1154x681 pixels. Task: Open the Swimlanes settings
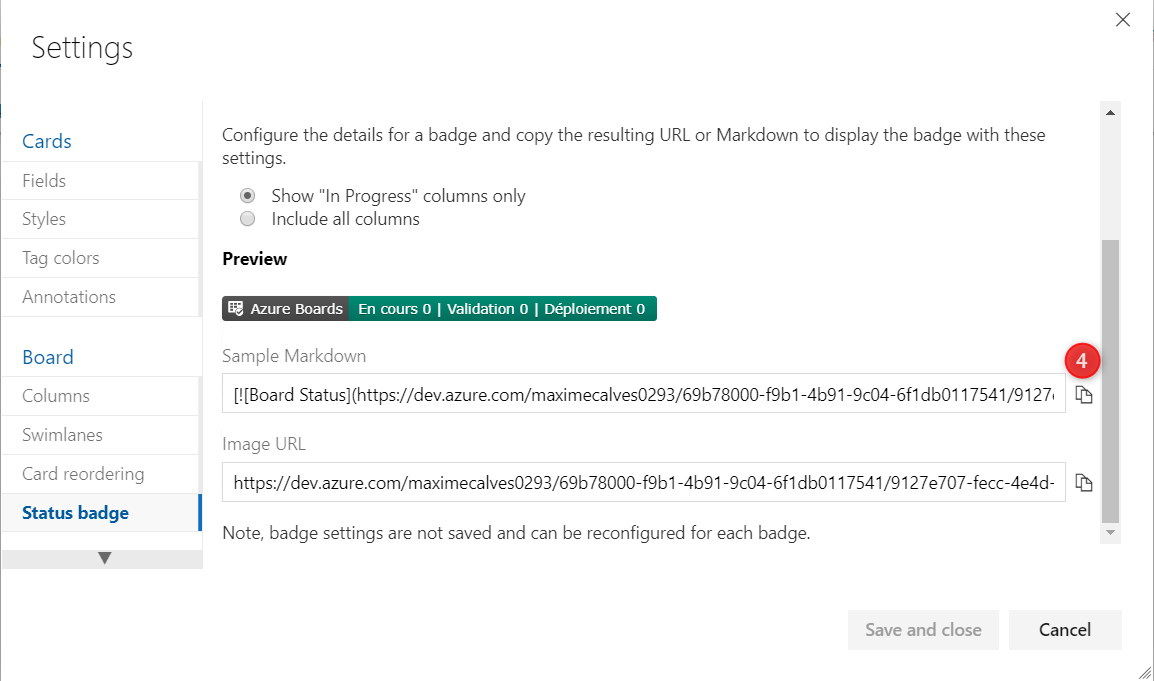[62, 435]
